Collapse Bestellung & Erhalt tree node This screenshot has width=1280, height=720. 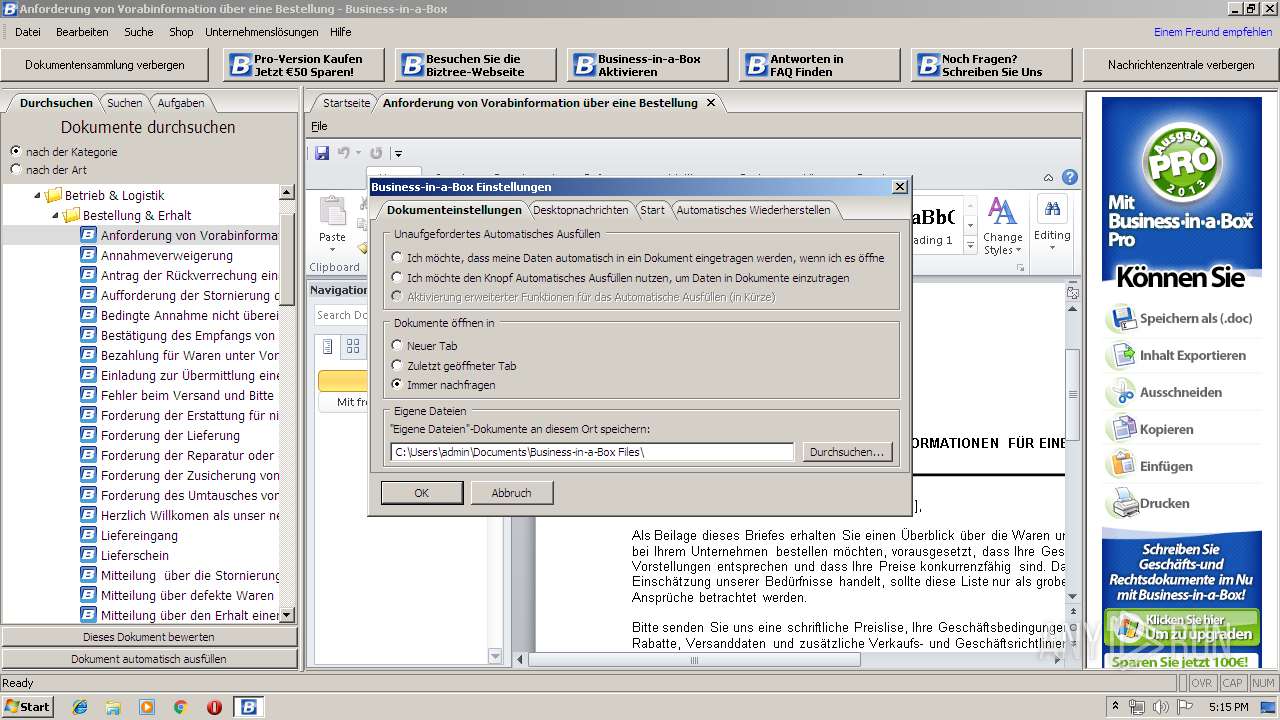click(x=56, y=216)
